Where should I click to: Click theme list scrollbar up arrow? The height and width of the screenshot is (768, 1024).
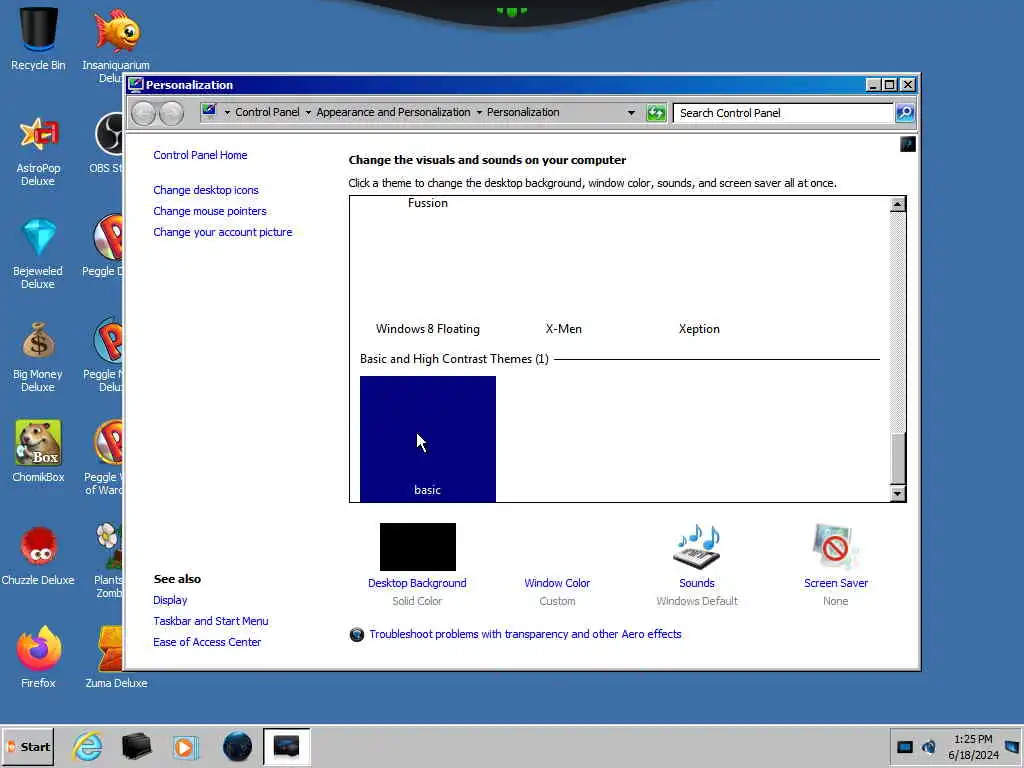coord(897,204)
